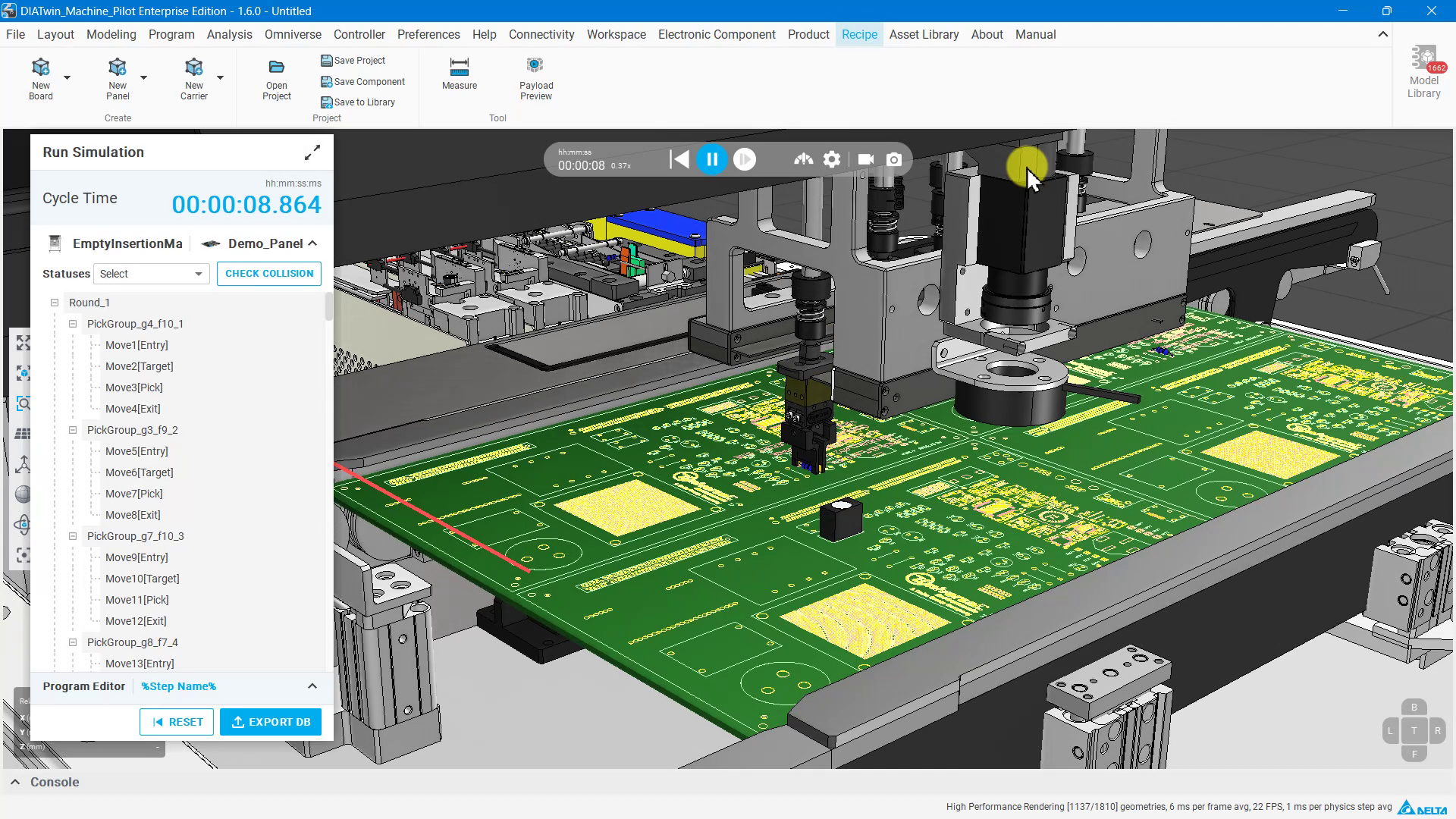Collapse the Program Editor section

pyautogui.click(x=312, y=686)
